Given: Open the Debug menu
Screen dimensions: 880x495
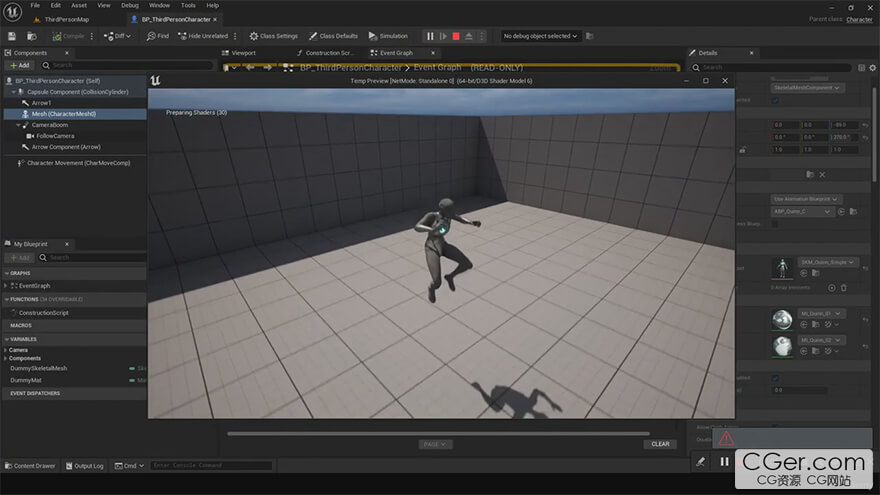Looking at the screenshot, I should tap(130, 5).
